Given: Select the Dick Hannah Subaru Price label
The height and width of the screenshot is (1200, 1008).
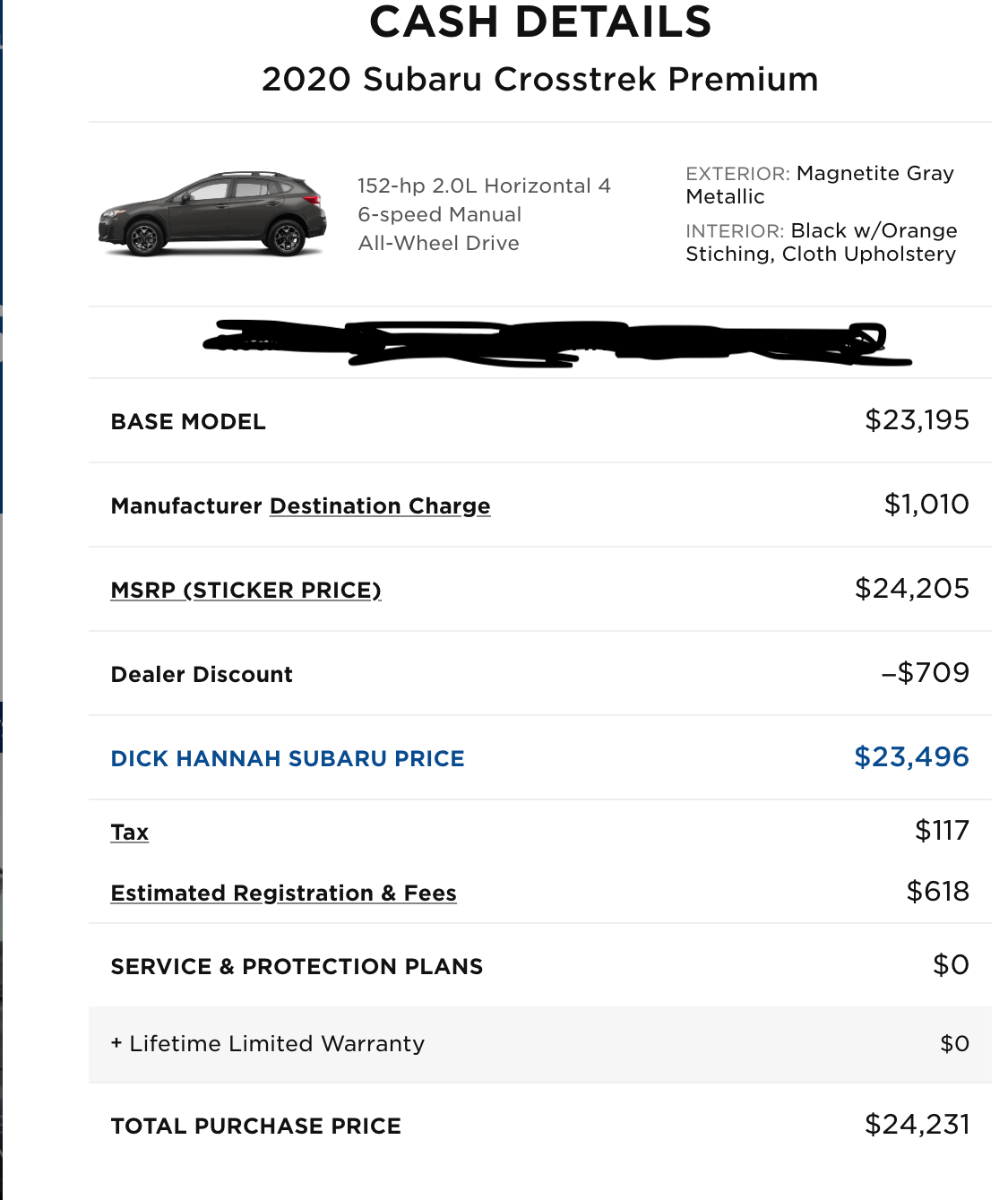Looking at the screenshot, I should [288, 759].
